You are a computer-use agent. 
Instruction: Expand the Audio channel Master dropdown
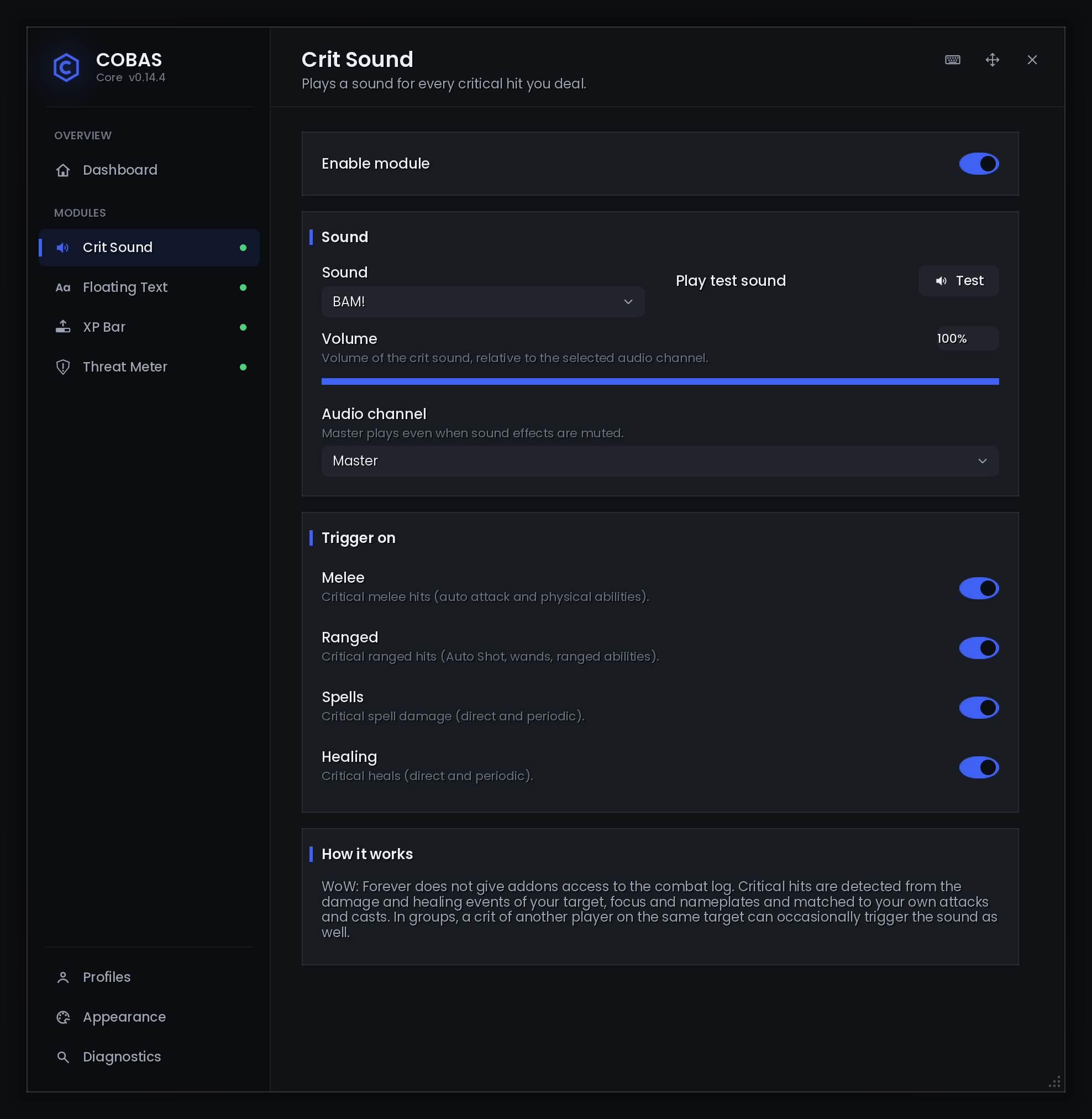pyautogui.click(x=660, y=462)
